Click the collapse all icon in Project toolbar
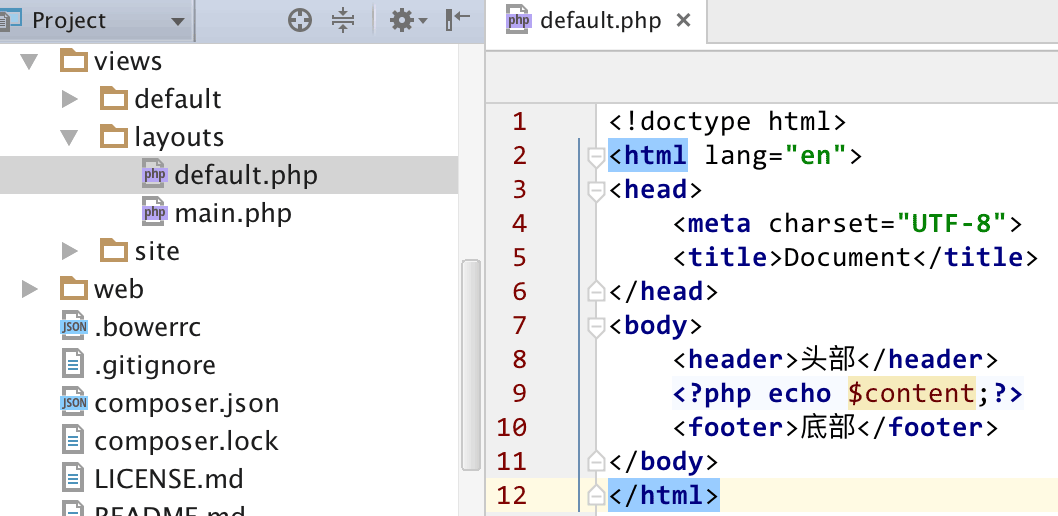 coord(343,20)
